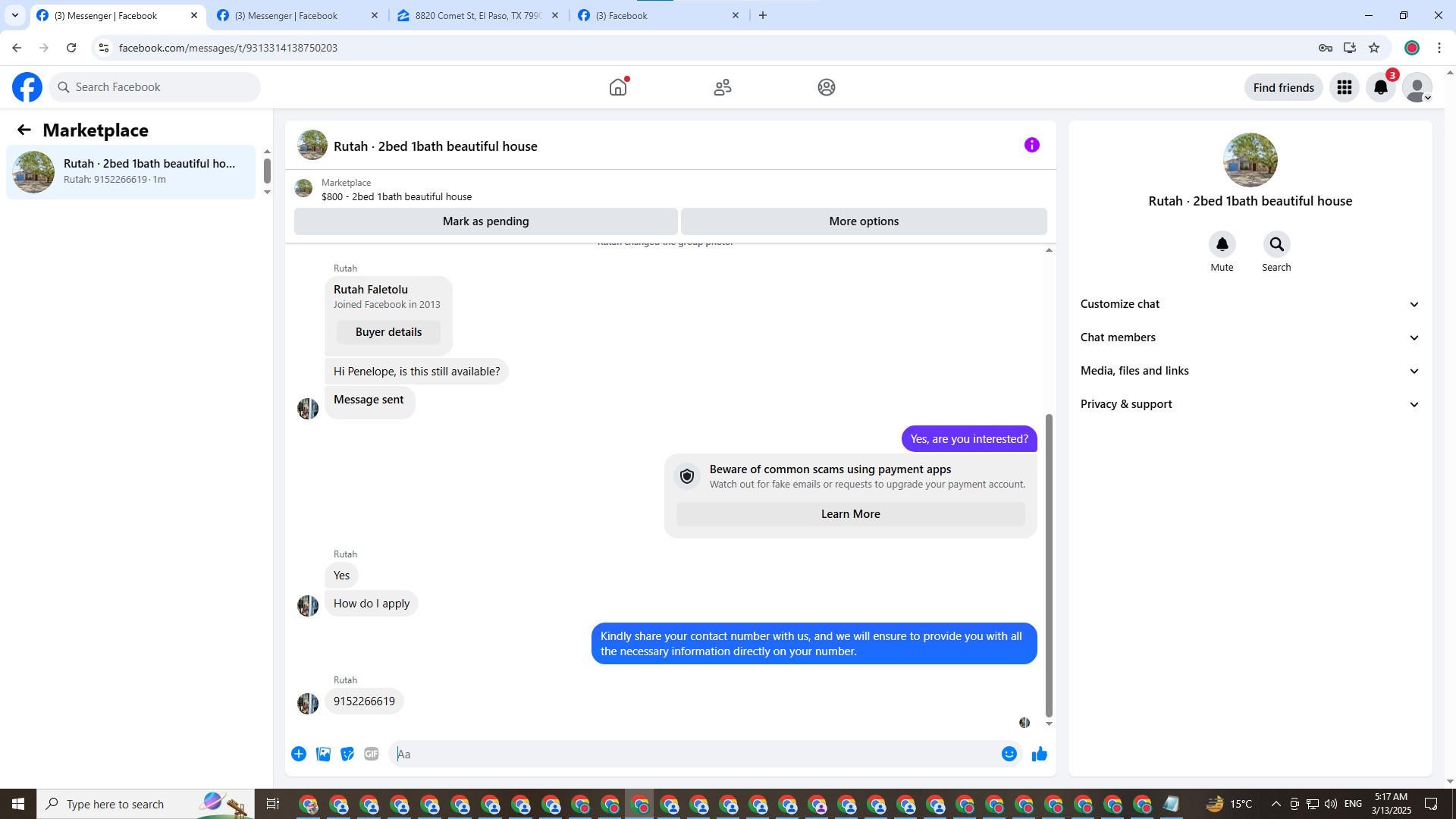Click the address bar URL

228,48
